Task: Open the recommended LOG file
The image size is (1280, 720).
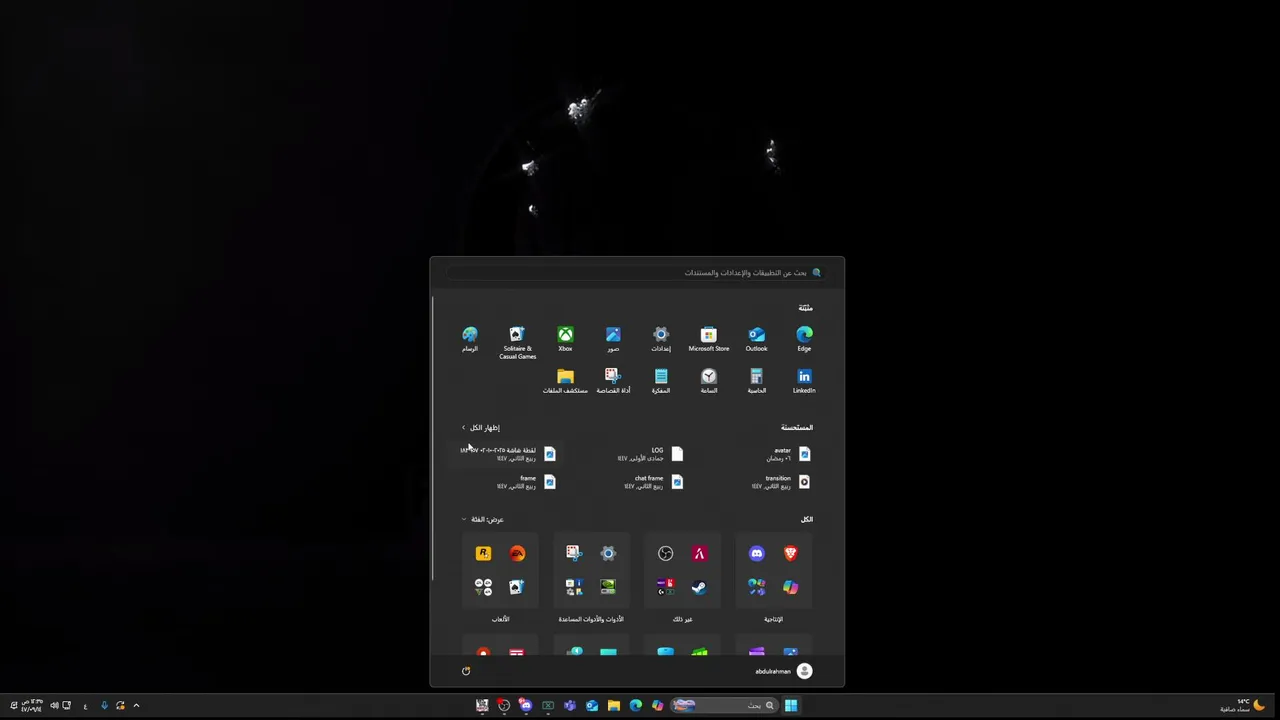Action: (x=650, y=454)
